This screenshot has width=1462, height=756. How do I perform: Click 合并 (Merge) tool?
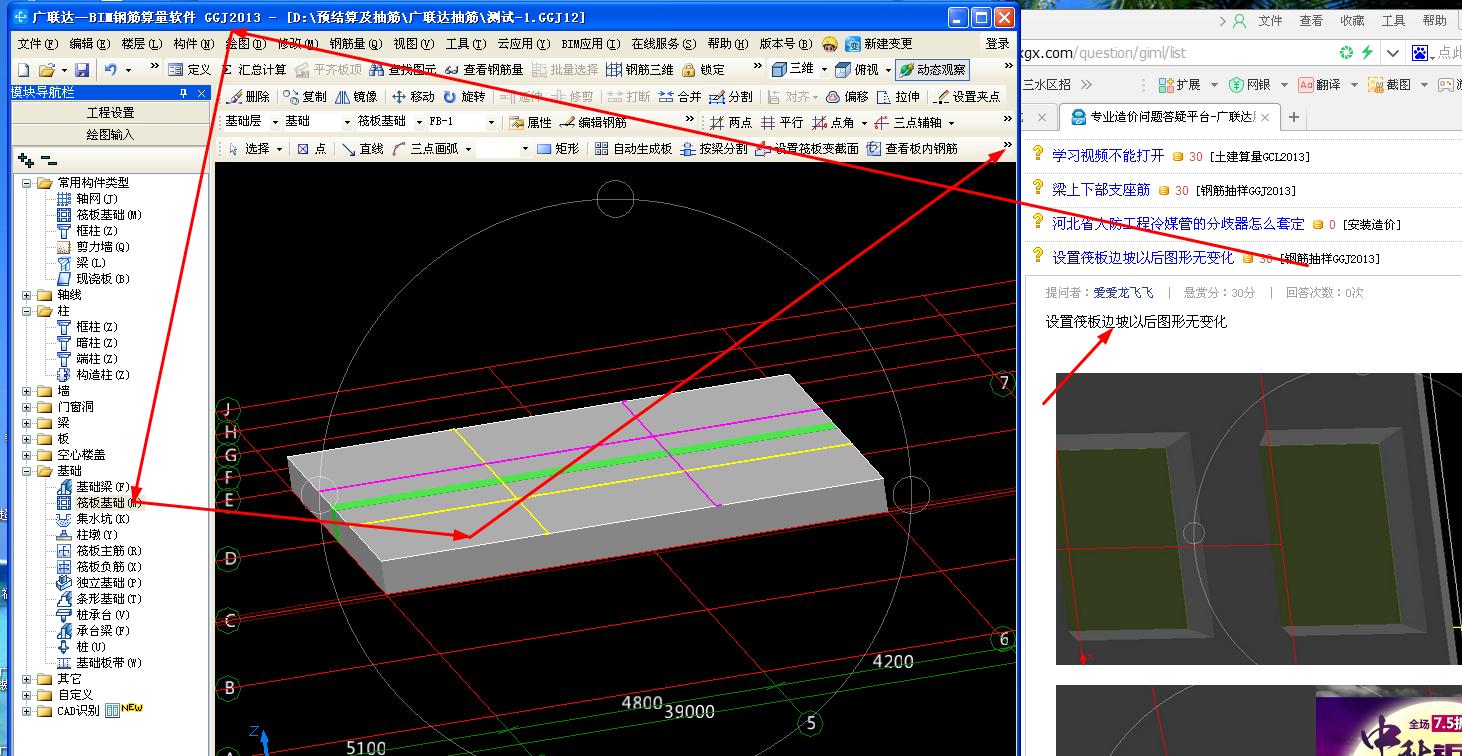[x=680, y=97]
